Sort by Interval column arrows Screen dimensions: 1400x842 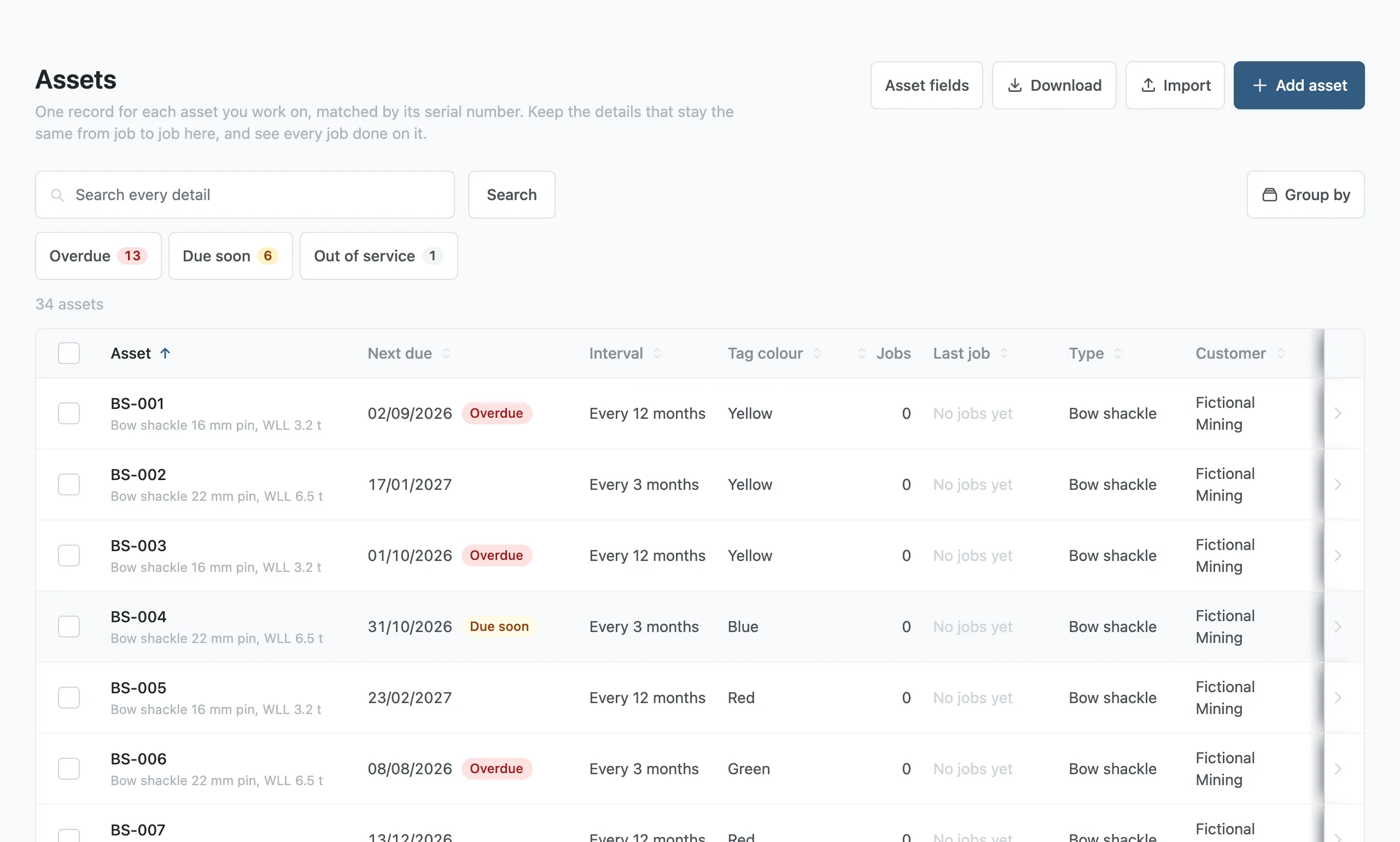click(657, 354)
